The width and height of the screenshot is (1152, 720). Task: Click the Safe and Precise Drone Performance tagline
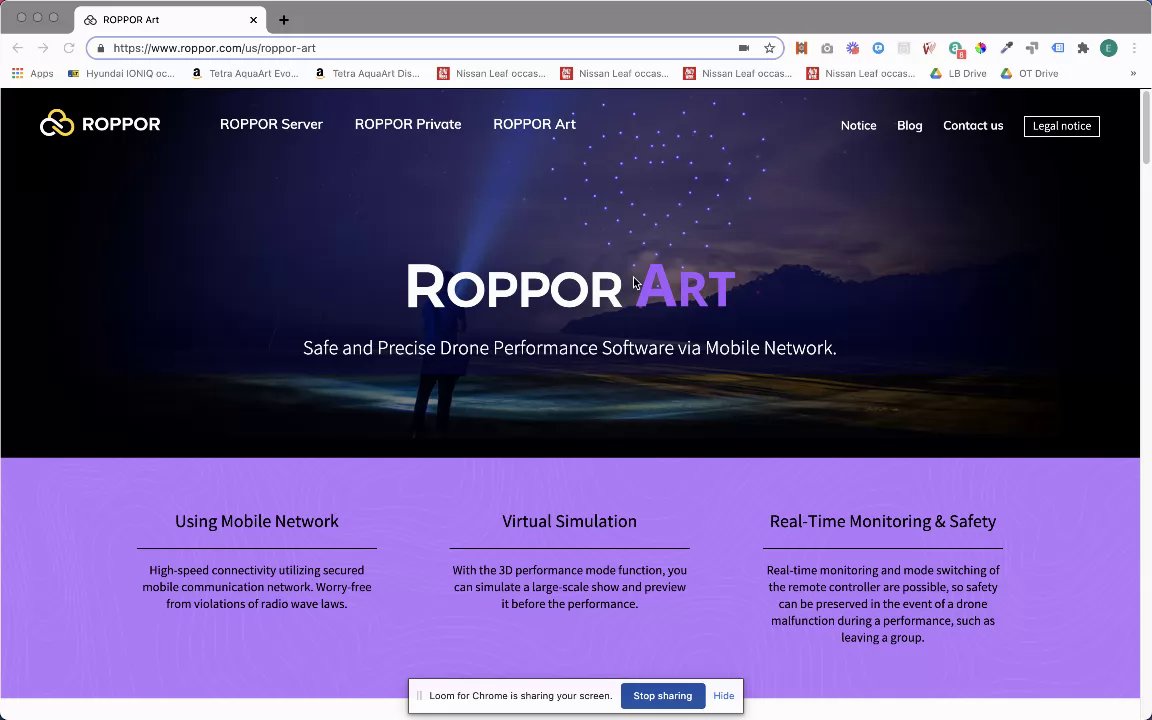pyautogui.click(x=569, y=348)
